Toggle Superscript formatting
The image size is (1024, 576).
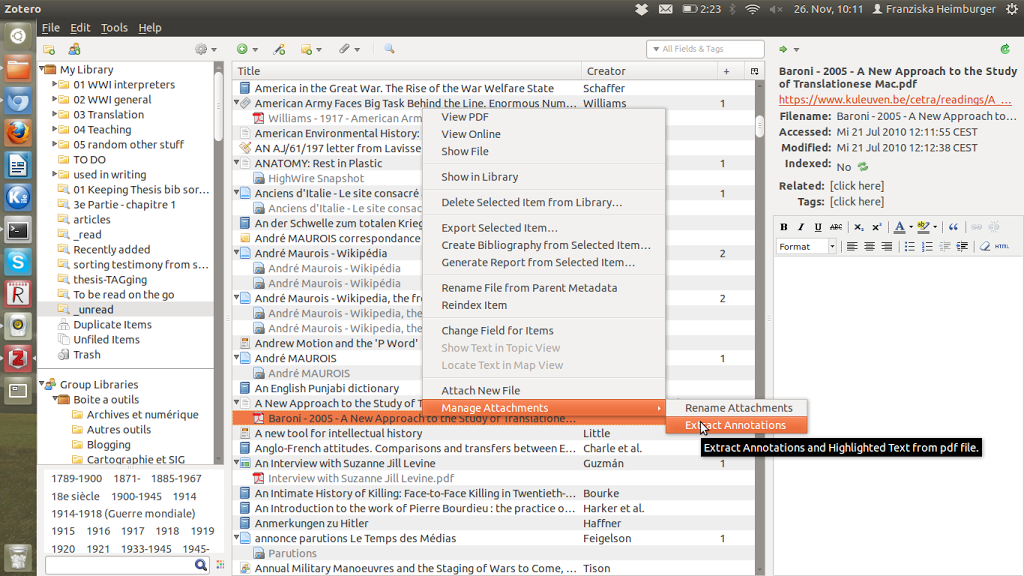point(876,227)
